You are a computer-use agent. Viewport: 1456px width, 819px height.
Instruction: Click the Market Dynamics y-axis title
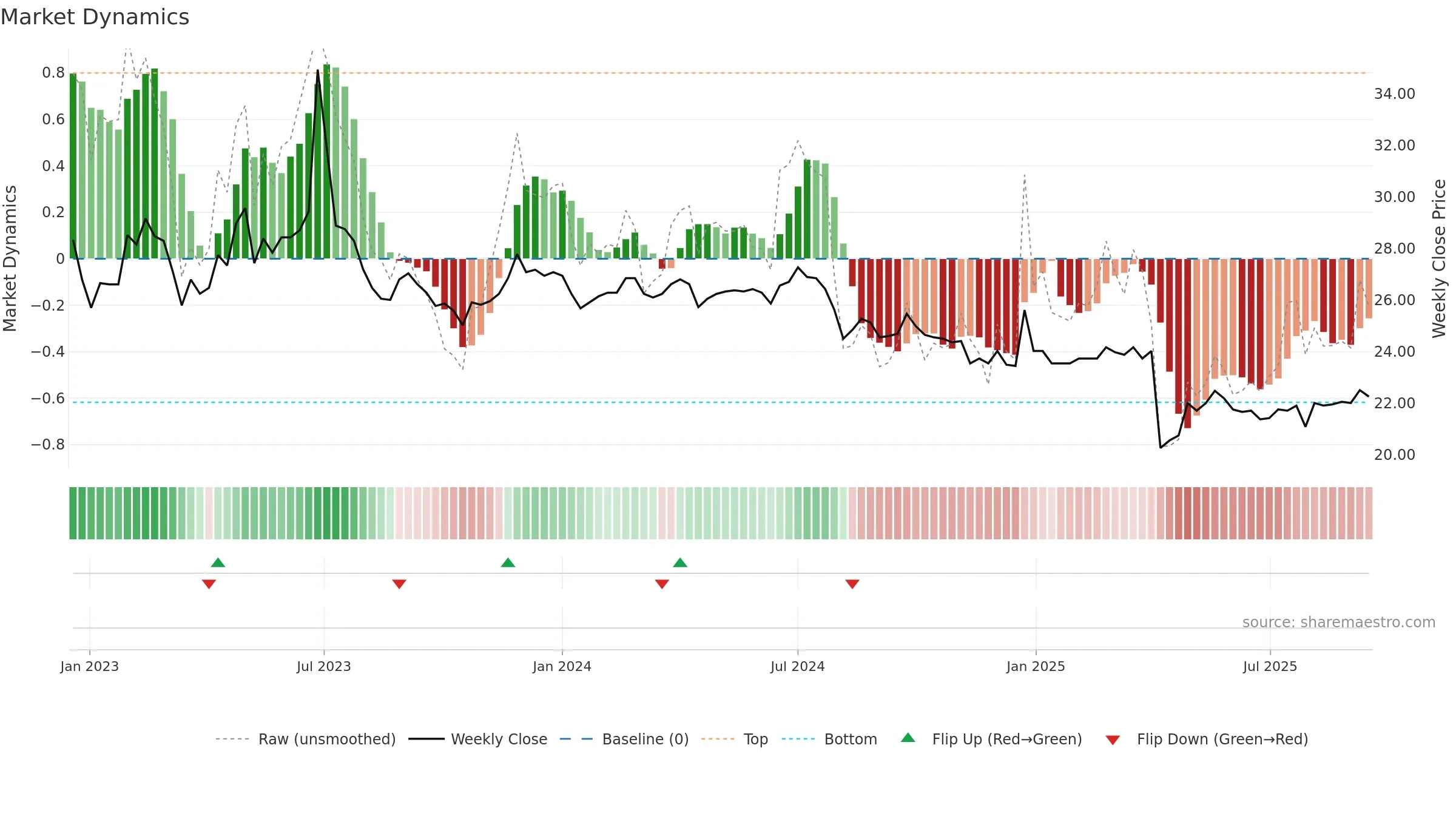(10, 258)
